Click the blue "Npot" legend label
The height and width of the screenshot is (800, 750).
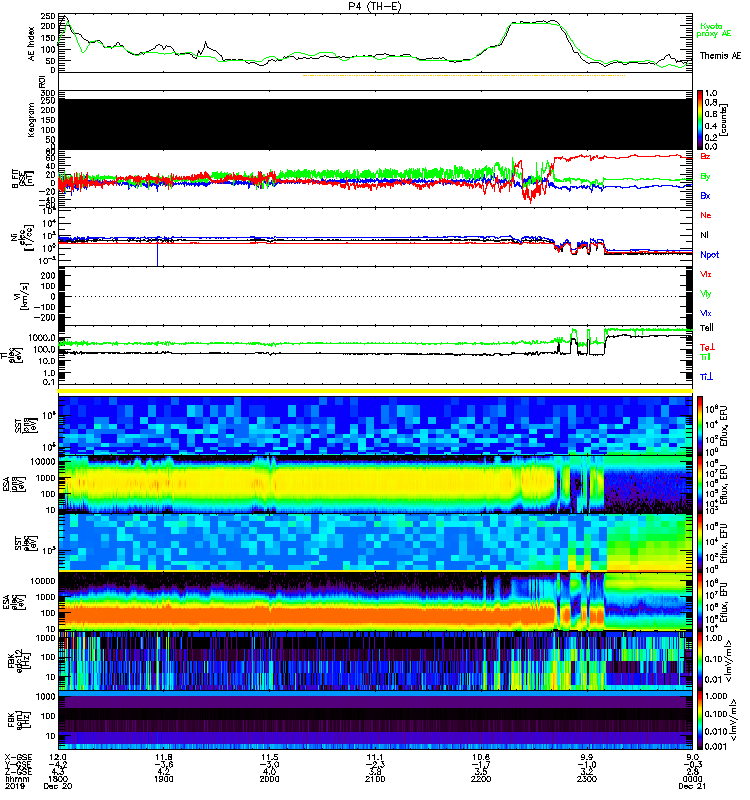click(710, 255)
